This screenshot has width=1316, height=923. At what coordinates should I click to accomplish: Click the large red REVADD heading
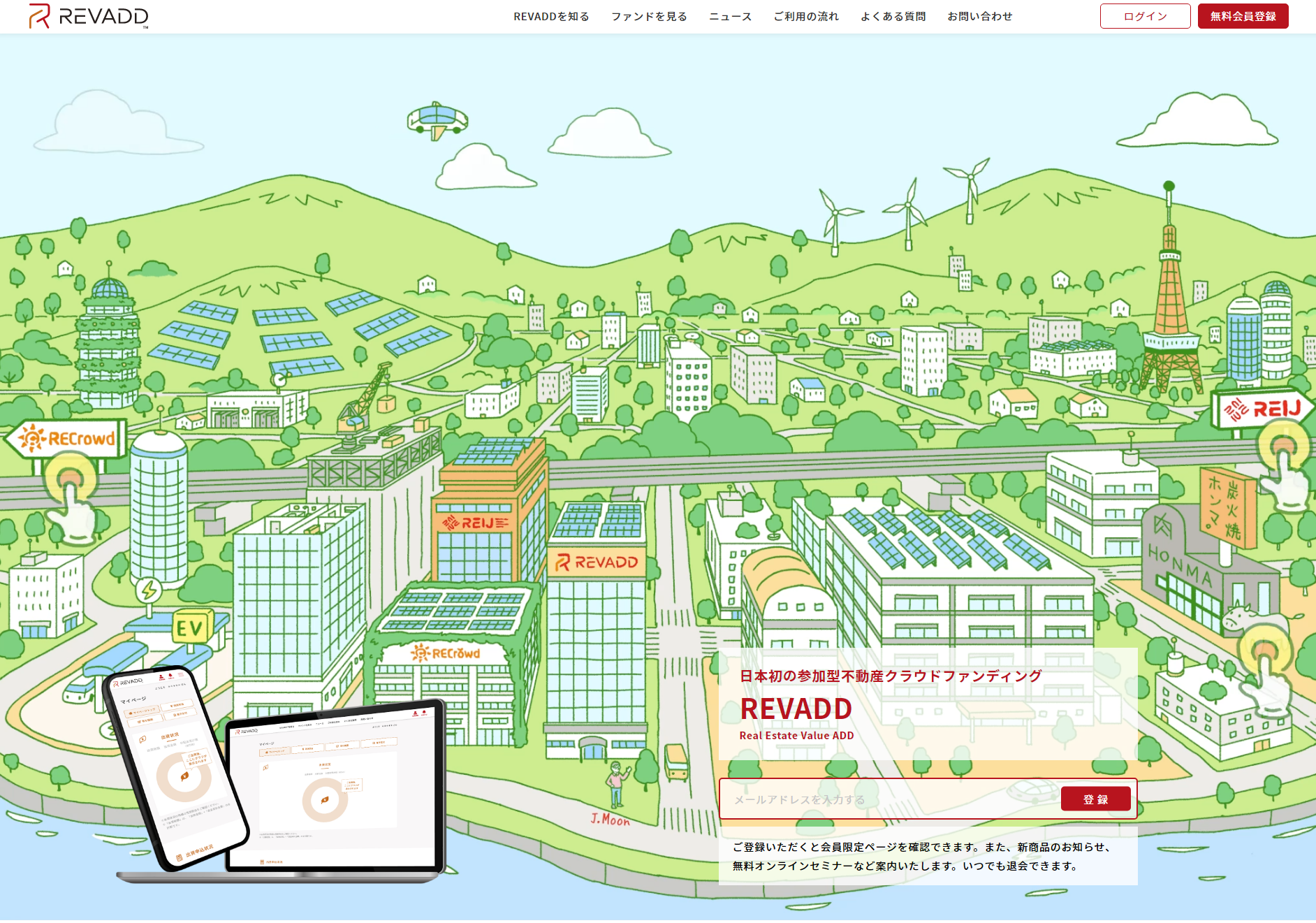tap(796, 708)
